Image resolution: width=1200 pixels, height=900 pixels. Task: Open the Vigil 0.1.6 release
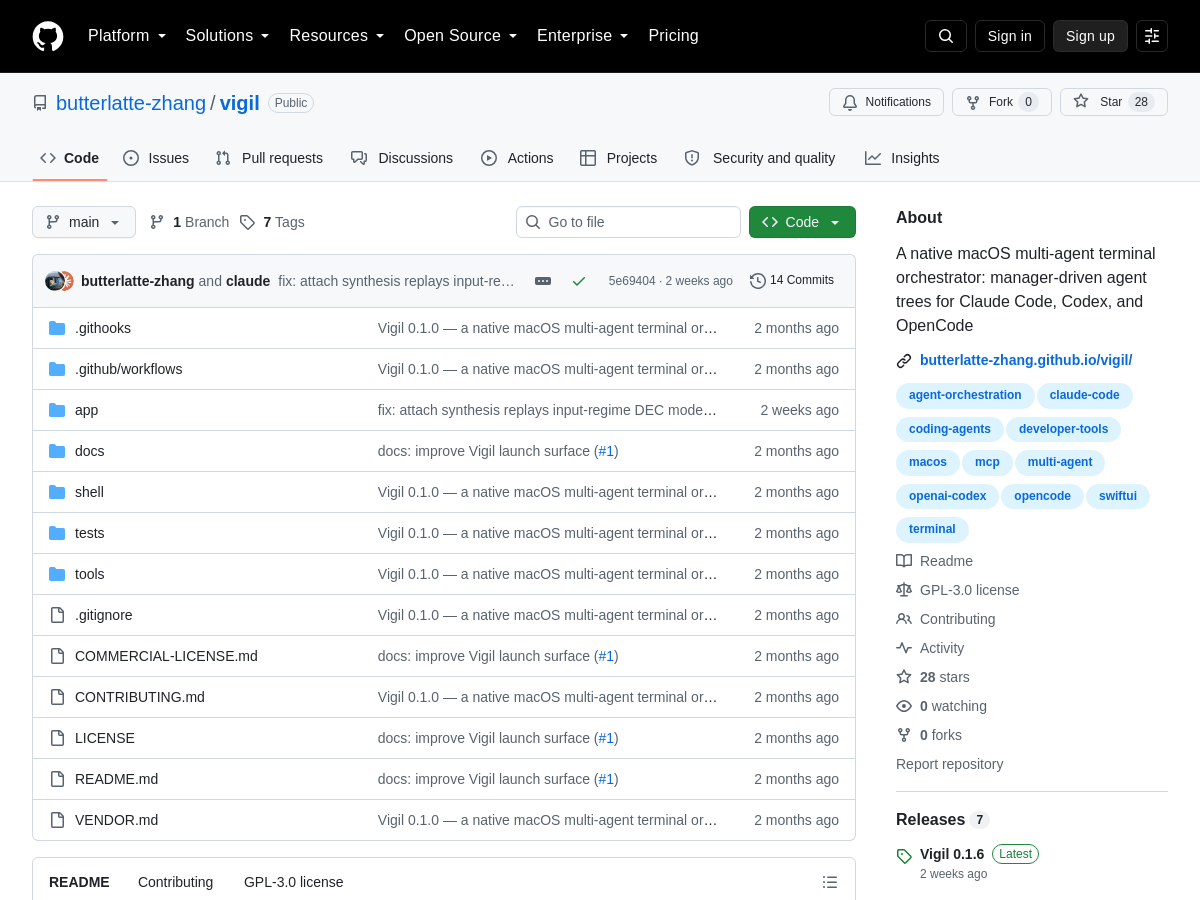(952, 854)
